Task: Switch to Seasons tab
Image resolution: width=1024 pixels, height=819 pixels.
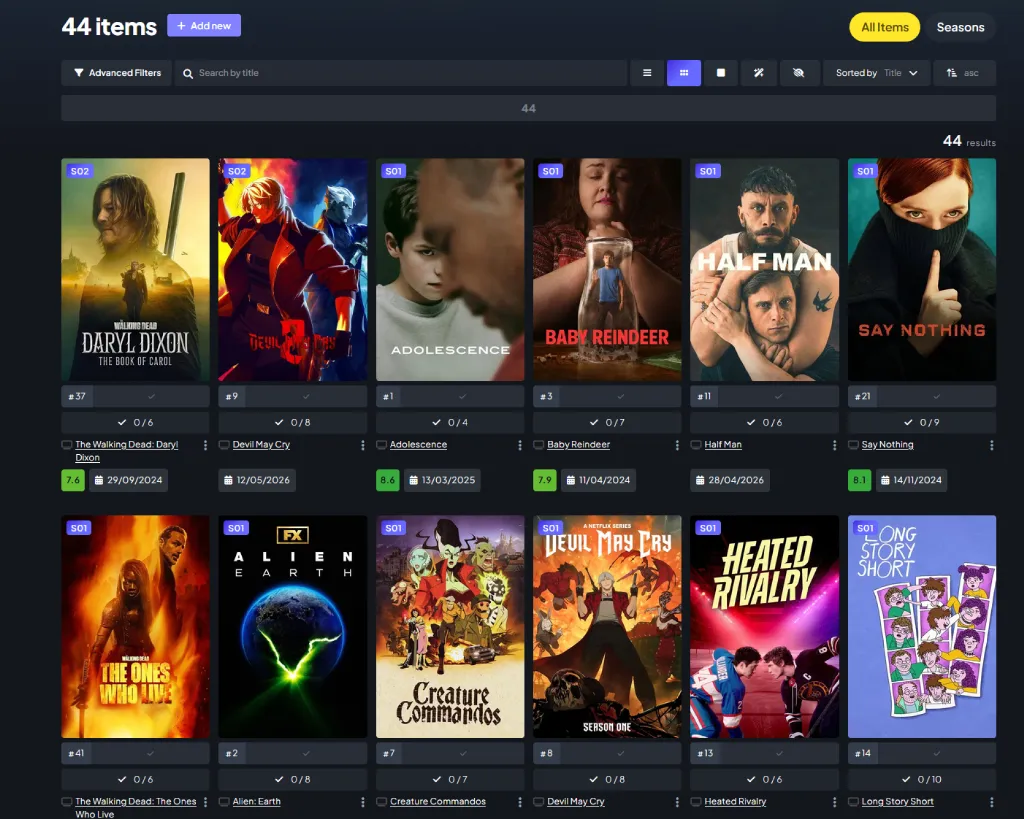Action: point(960,27)
